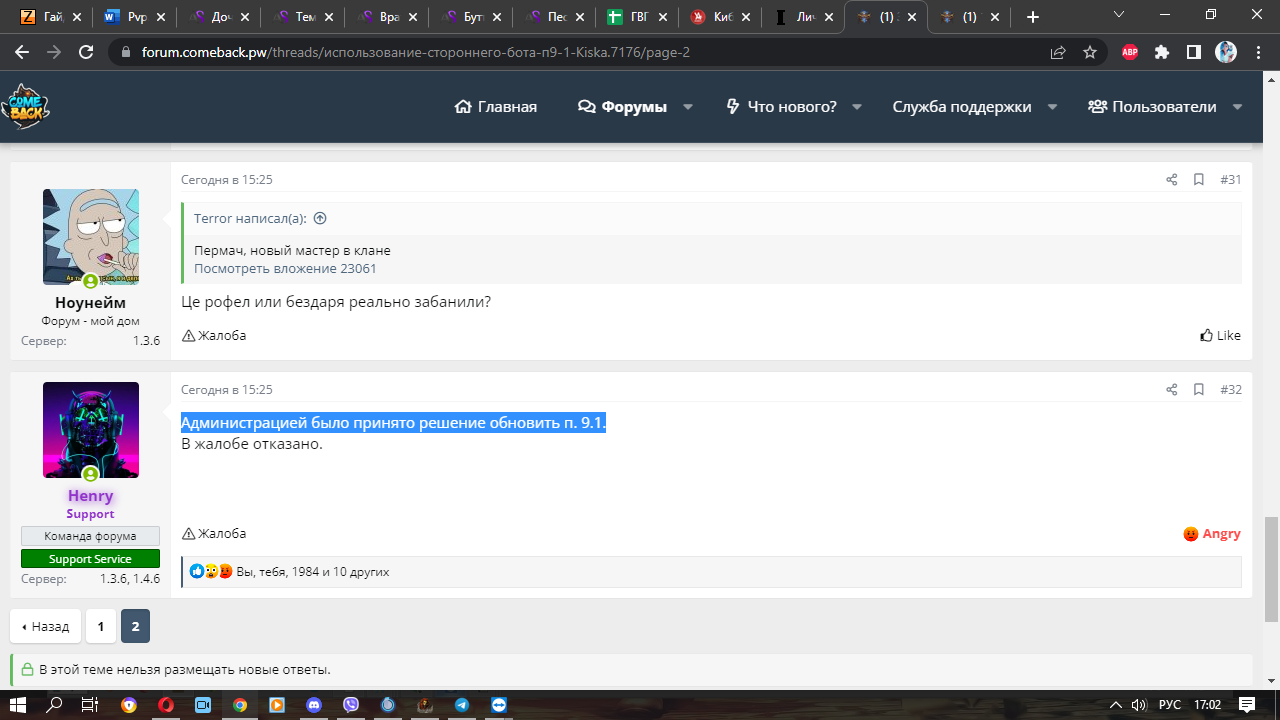Screen dimensions: 1280x720
Task: Click the Like button on post #31
Action: coord(1220,336)
